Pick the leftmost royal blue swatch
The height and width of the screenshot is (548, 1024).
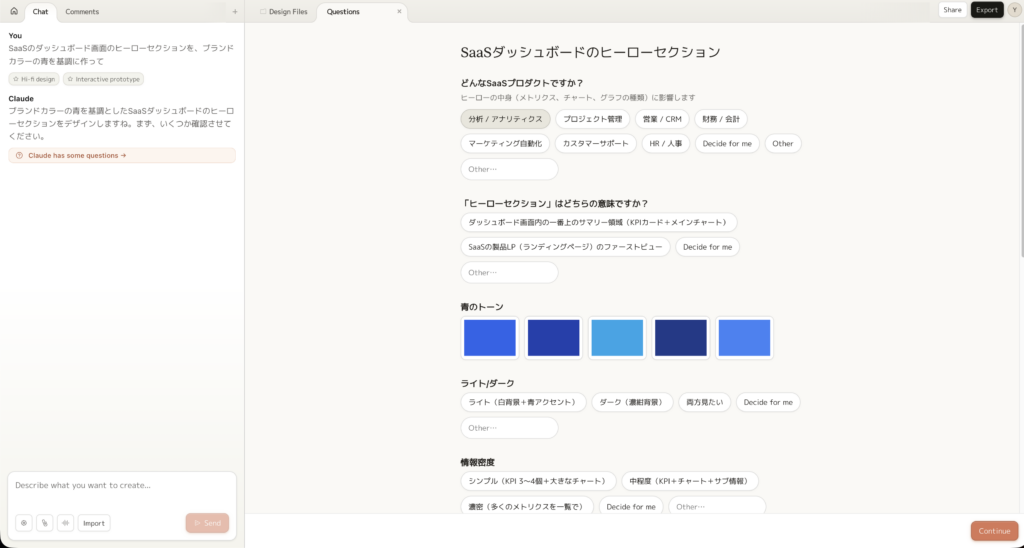pyautogui.click(x=490, y=338)
